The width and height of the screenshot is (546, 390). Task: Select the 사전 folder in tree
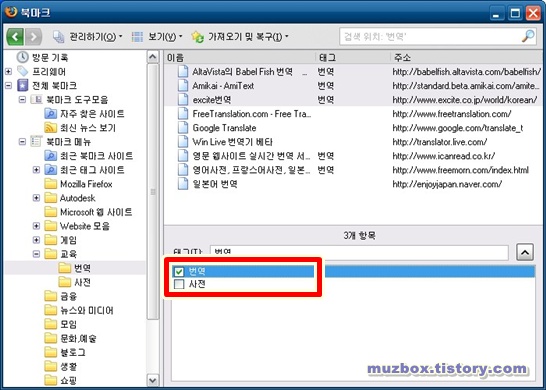click(x=75, y=282)
